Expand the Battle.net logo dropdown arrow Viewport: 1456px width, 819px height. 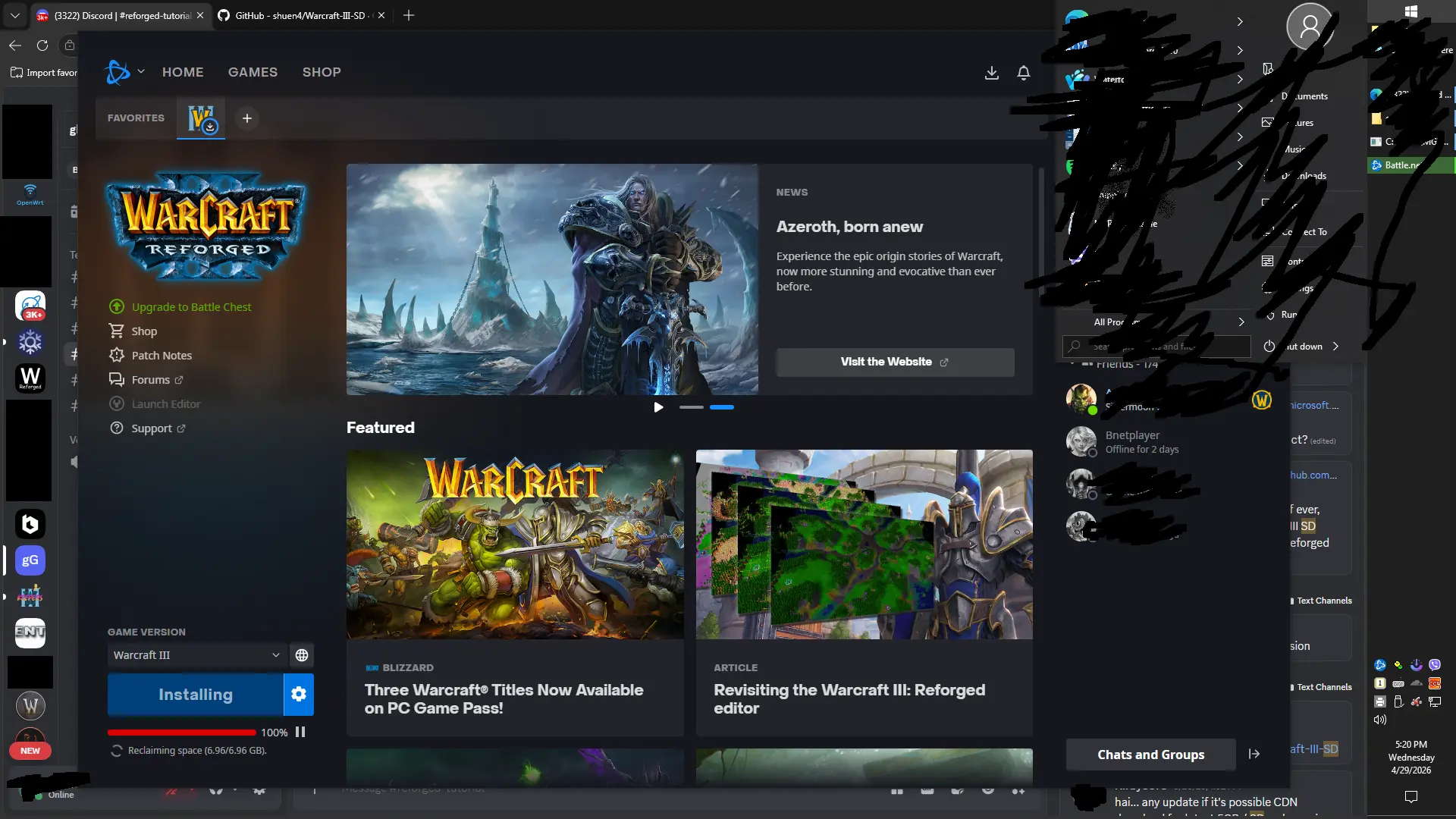(x=141, y=71)
